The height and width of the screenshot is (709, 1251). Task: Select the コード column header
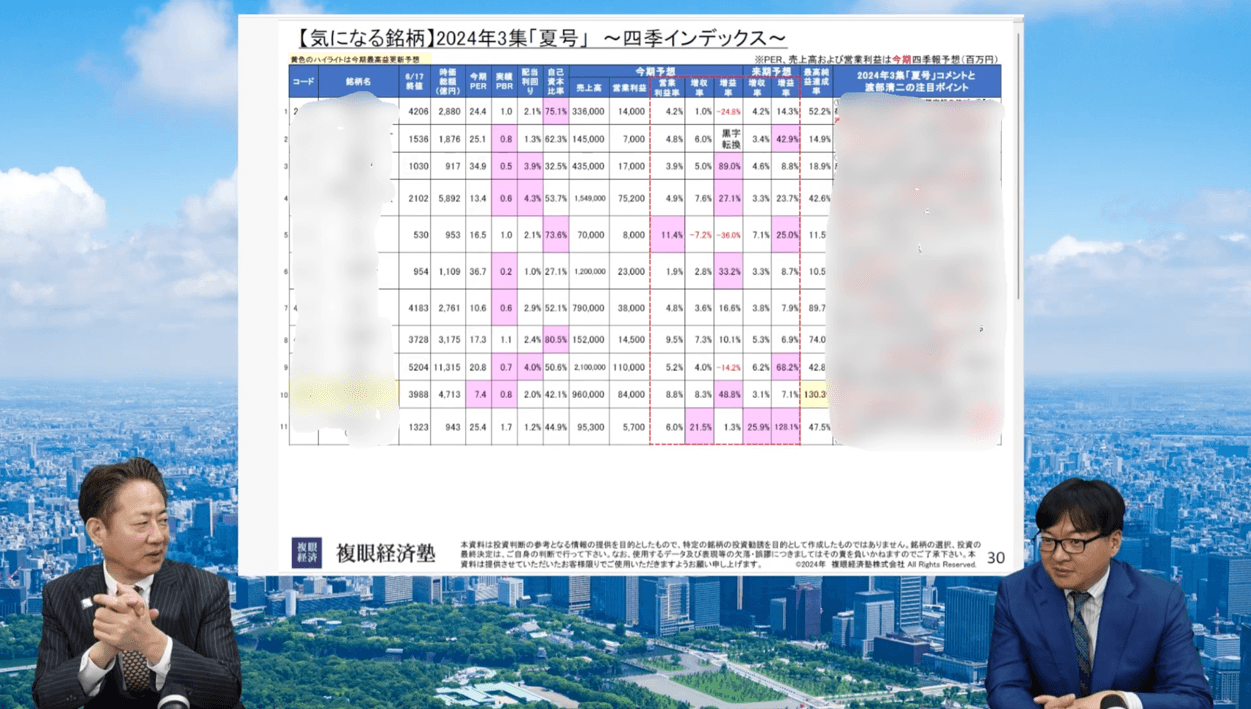[x=303, y=81]
